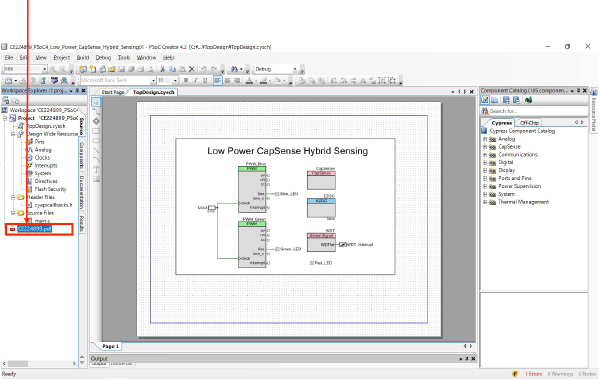Click the Redo toolbar icon
The image size is (600, 380).
pos(214,69)
